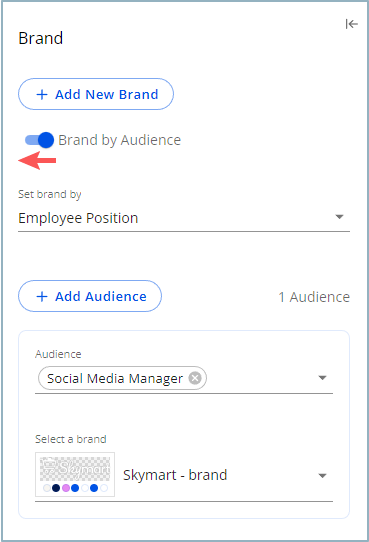Image resolution: width=369 pixels, height=542 pixels.
Task: Open the Set brand by dropdown
Action: coord(184,218)
